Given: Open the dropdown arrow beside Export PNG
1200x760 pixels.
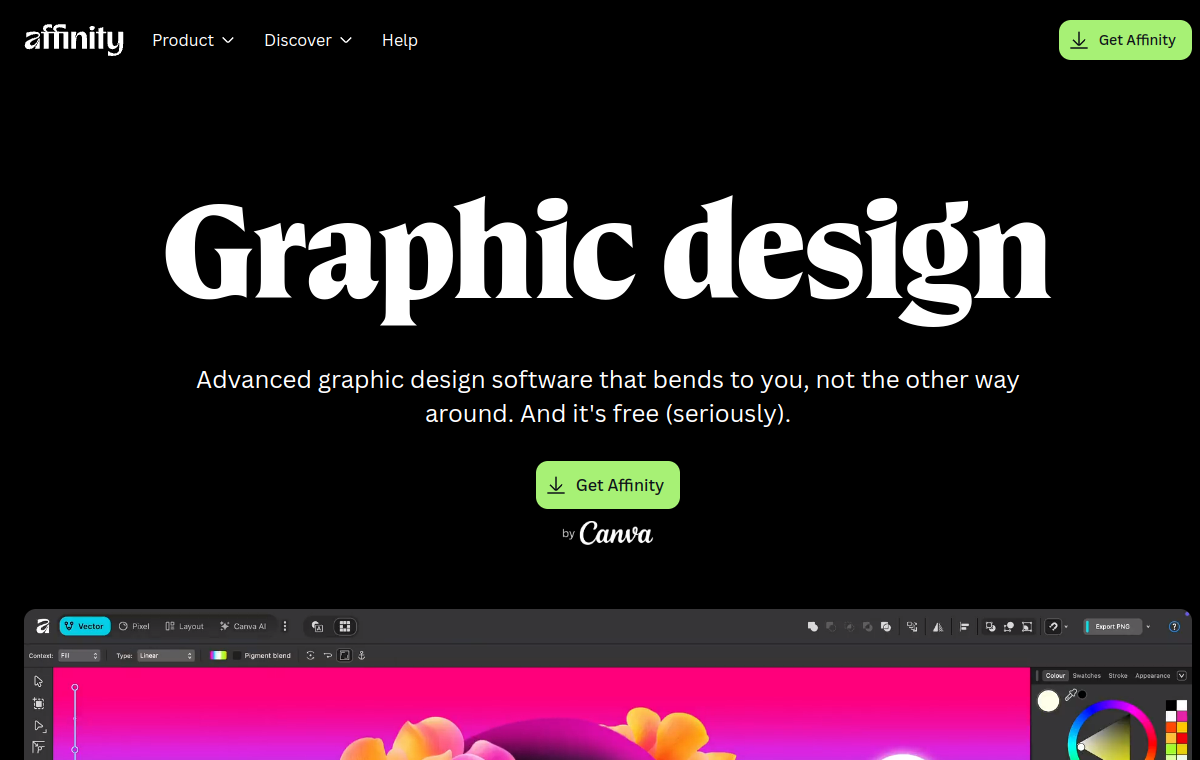Looking at the screenshot, I should coord(1148,626).
